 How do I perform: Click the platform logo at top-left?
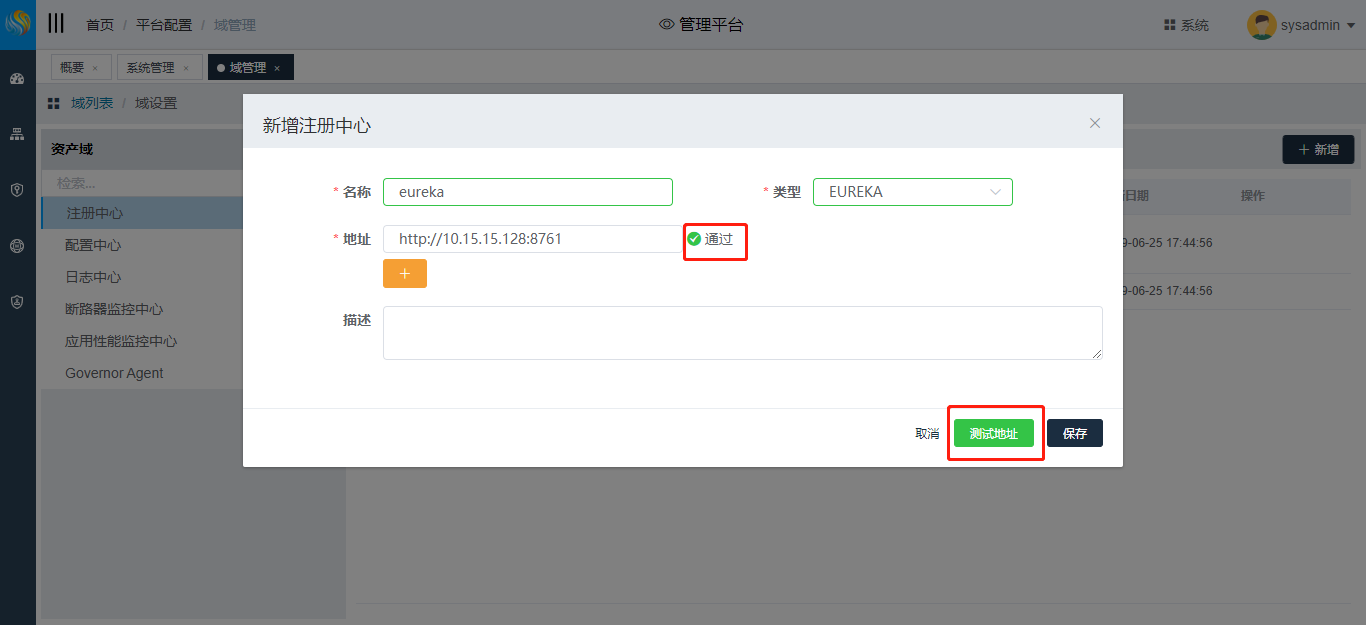[18, 24]
